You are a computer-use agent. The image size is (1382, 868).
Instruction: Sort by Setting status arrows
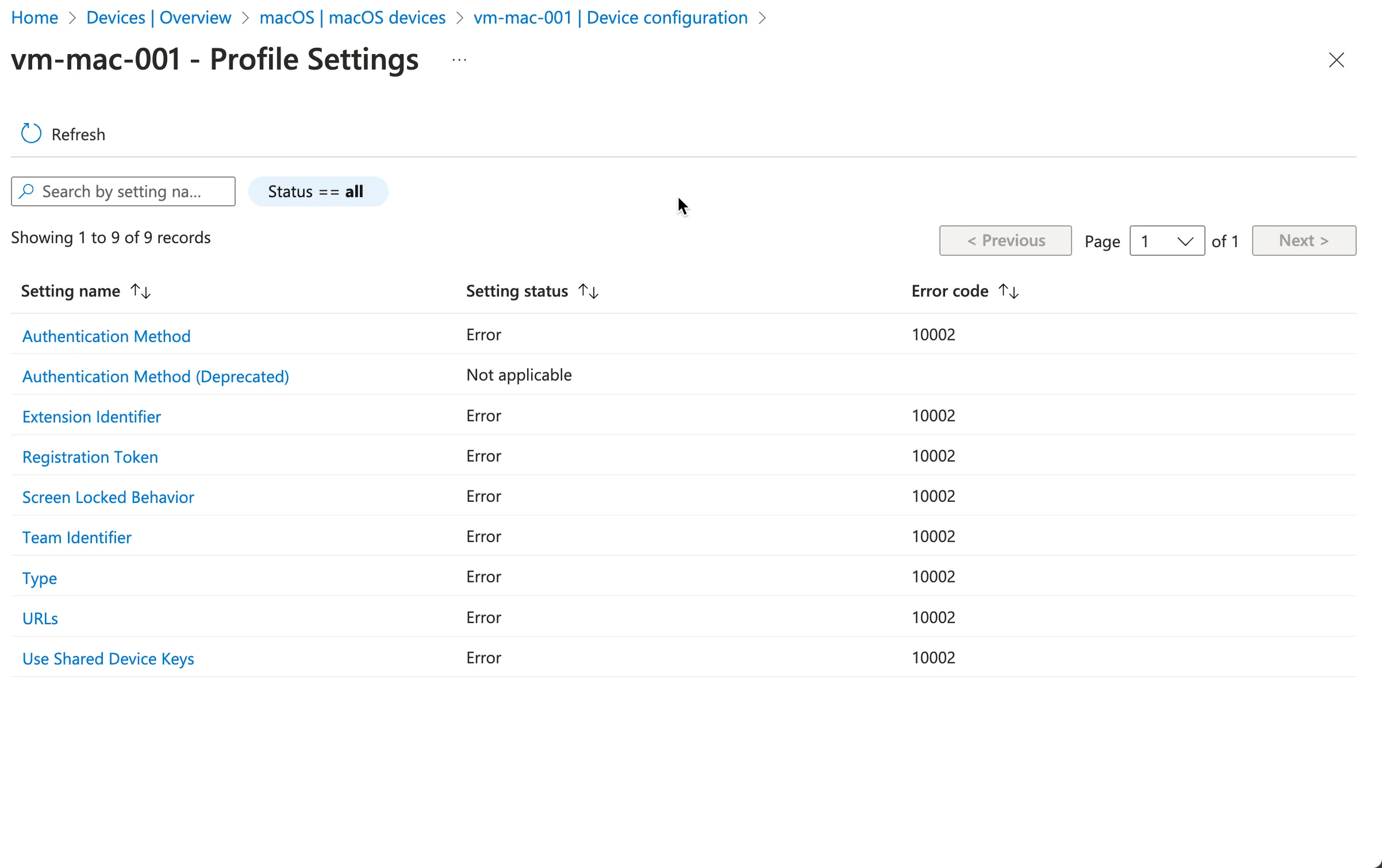point(589,291)
